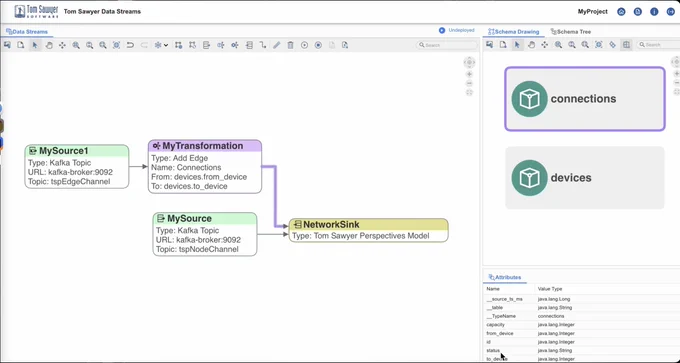Select the arrow pointer tool in Schema Drawing toolbar
Viewport: 680px width, 363px height.
[x=517, y=45]
